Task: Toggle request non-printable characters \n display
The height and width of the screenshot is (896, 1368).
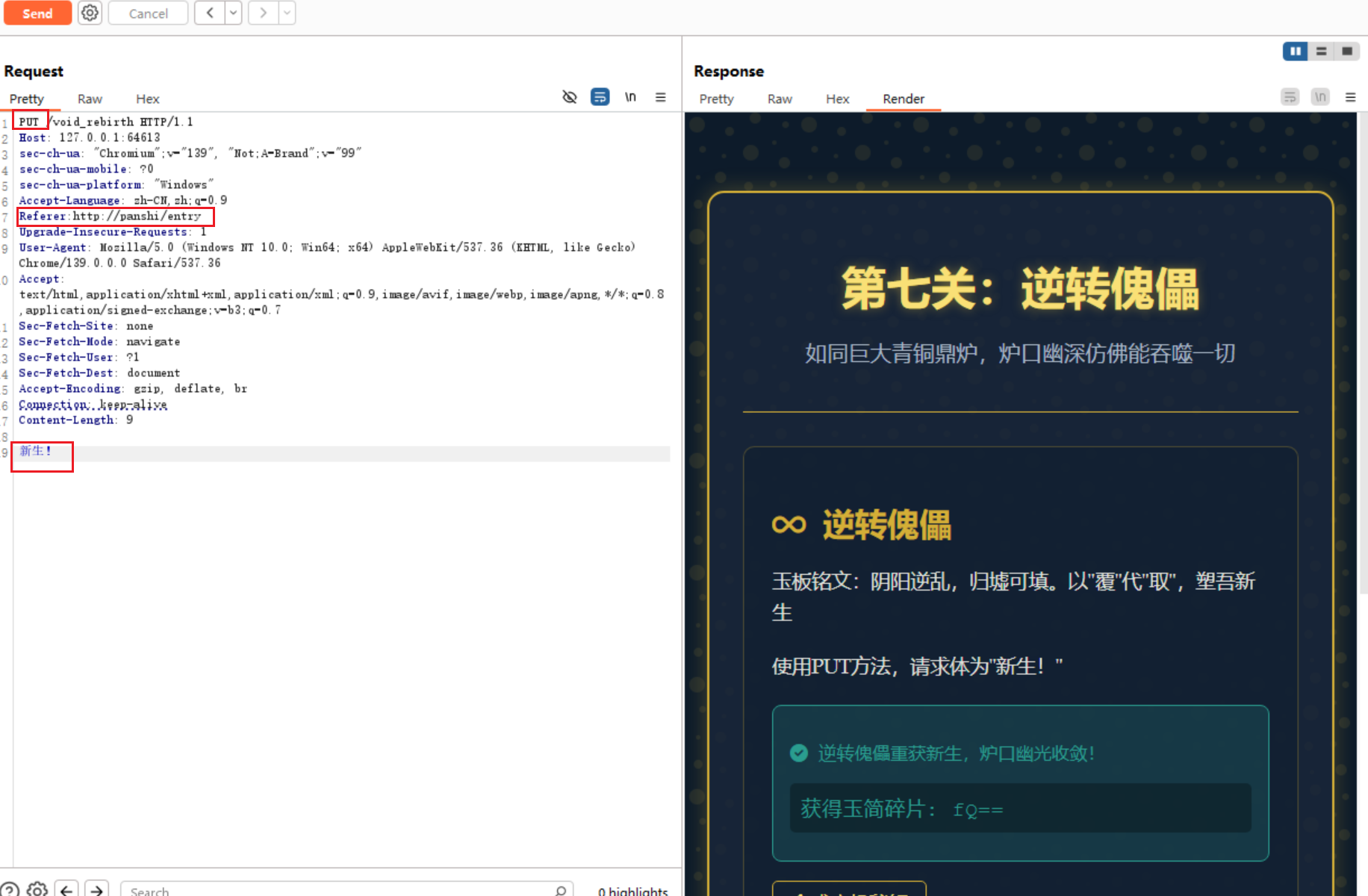Action: click(x=630, y=97)
